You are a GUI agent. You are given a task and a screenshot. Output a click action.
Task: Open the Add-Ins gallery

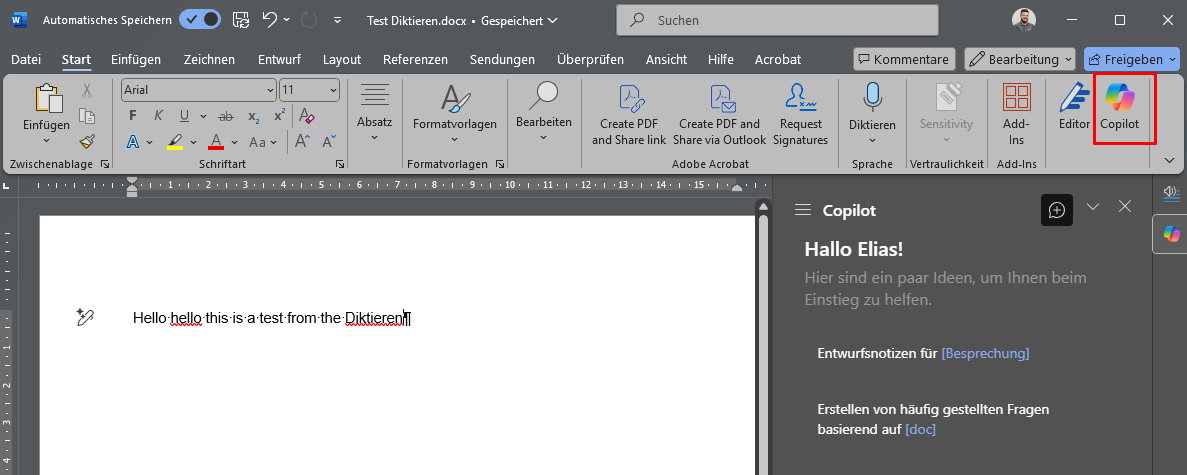coord(1016,115)
